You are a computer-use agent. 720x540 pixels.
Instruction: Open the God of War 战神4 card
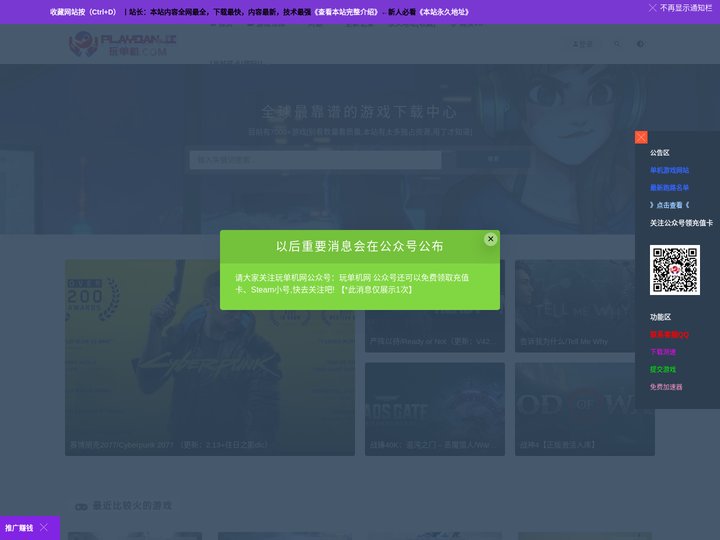point(585,409)
